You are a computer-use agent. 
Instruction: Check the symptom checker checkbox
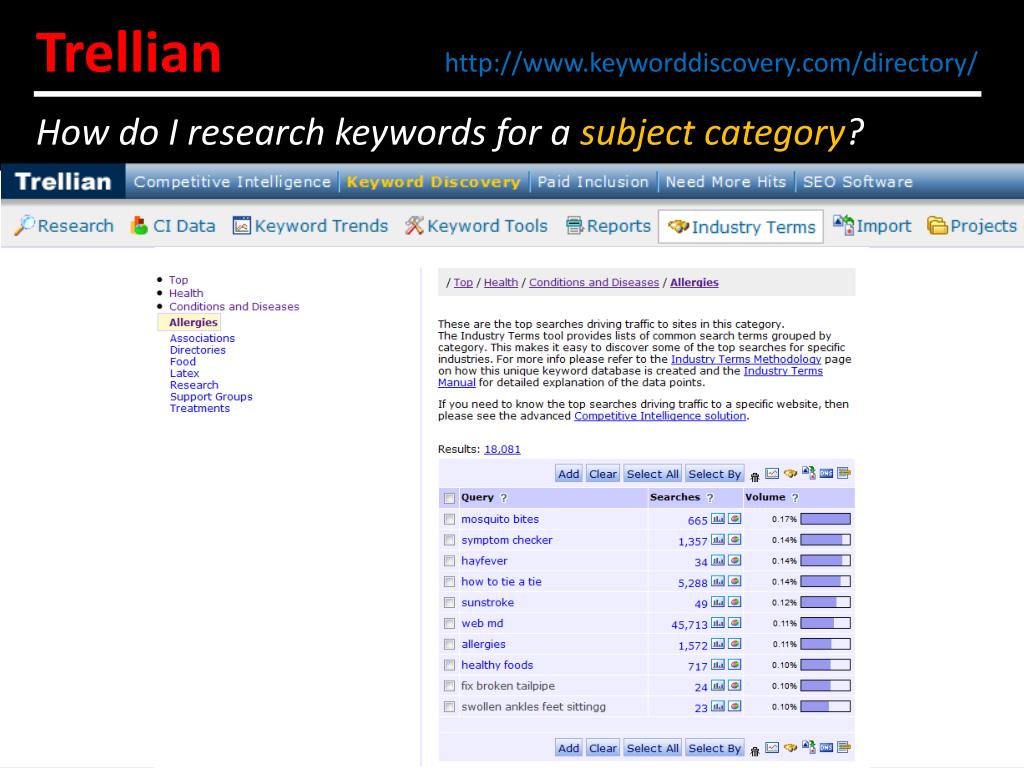449,540
